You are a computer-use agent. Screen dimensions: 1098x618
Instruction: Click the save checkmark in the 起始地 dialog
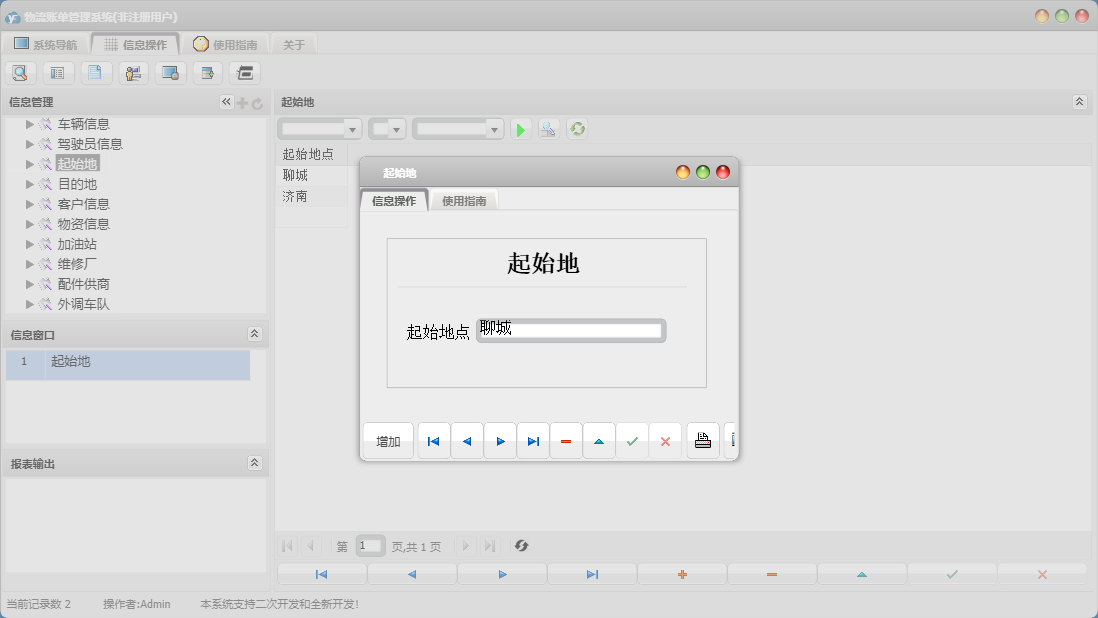(x=632, y=440)
